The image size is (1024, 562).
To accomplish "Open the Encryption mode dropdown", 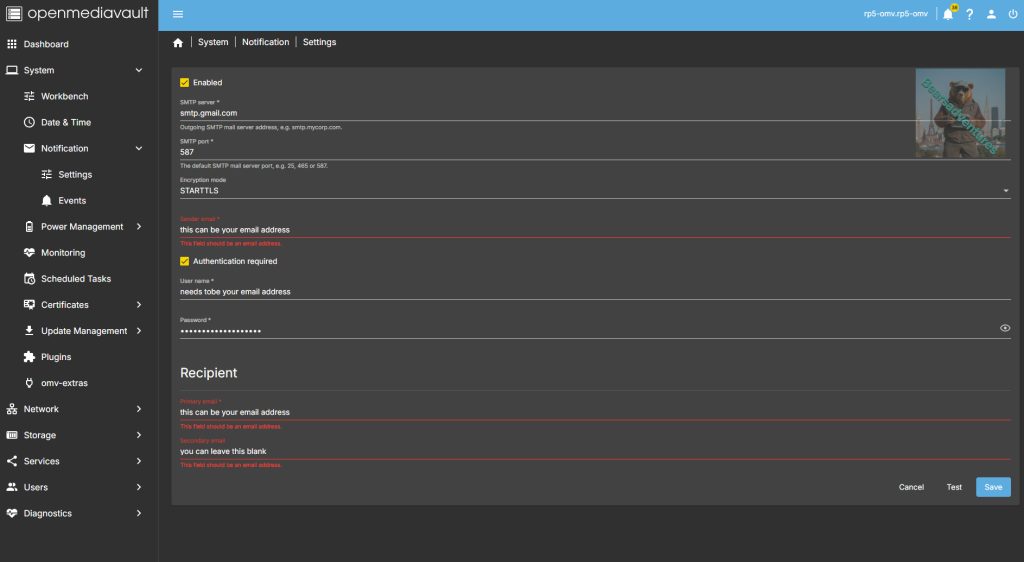I will point(594,190).
